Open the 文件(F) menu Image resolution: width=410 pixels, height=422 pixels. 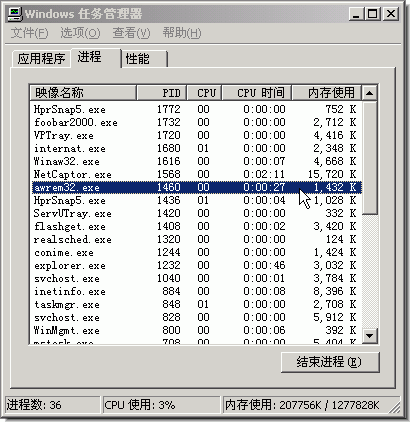pos(30,33)
